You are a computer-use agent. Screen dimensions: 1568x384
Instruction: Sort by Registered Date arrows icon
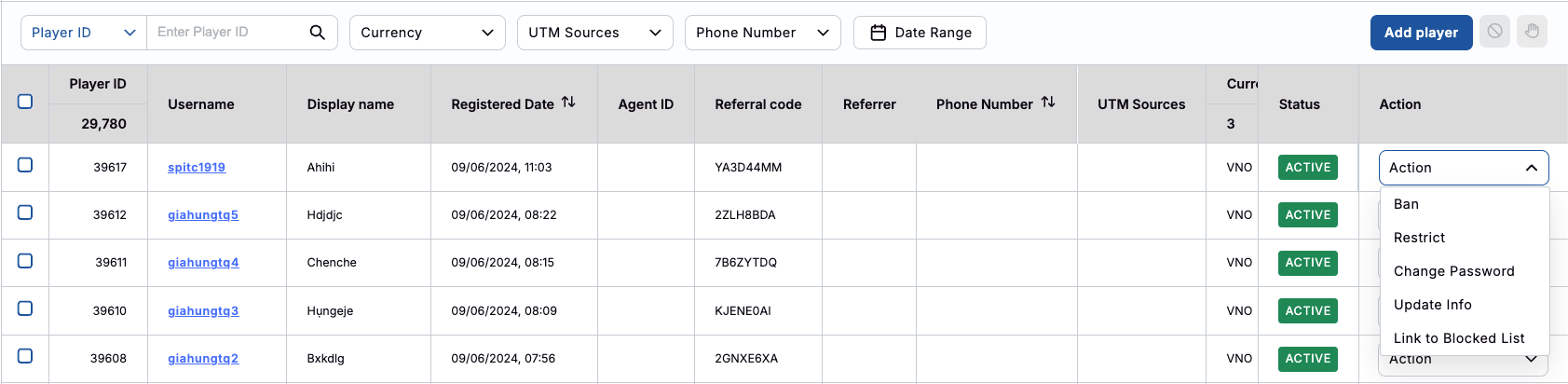tap(568, 103)
